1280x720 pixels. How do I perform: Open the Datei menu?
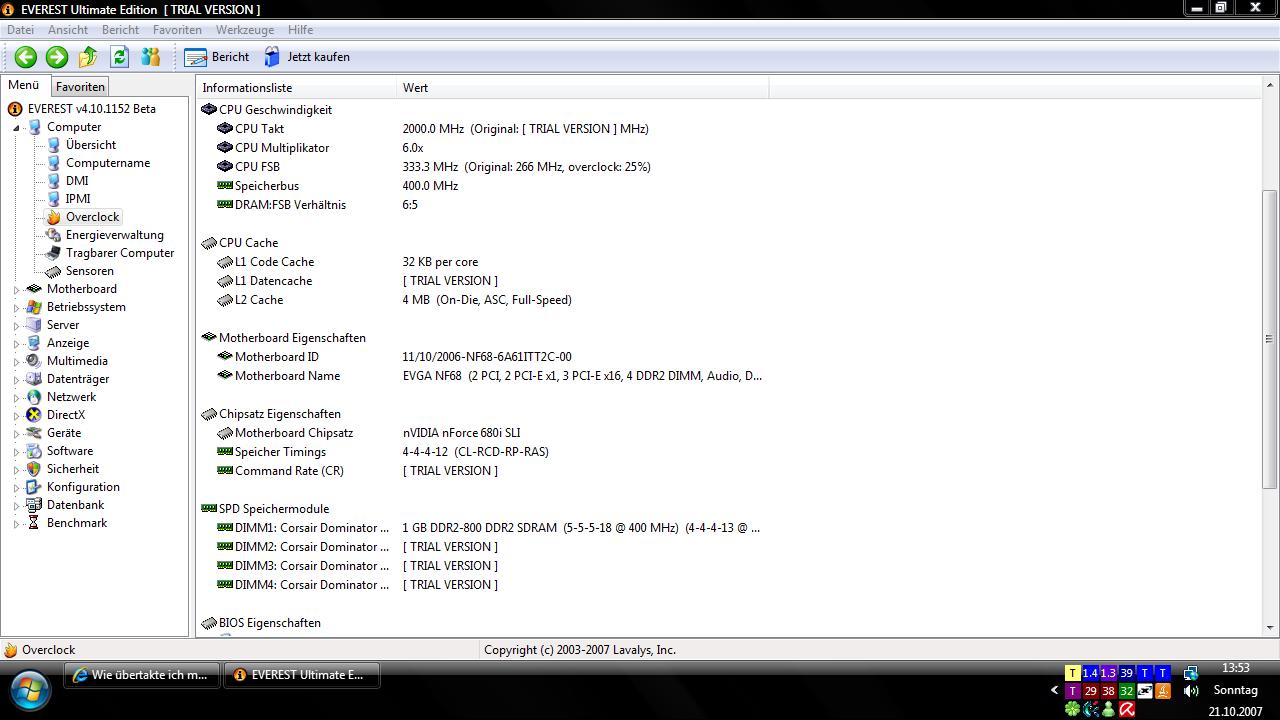[20, 30]
